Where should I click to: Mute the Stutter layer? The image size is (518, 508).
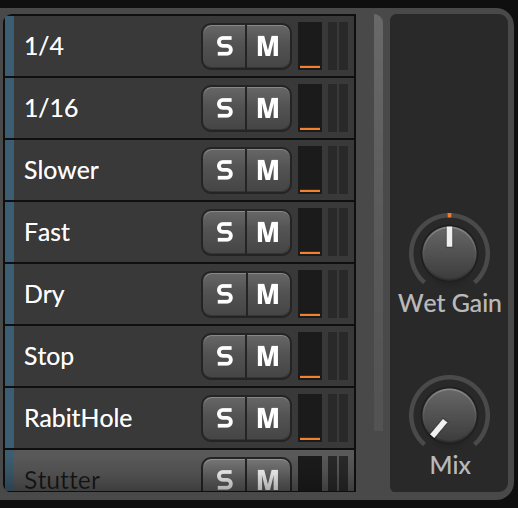(x=268, y=475)
